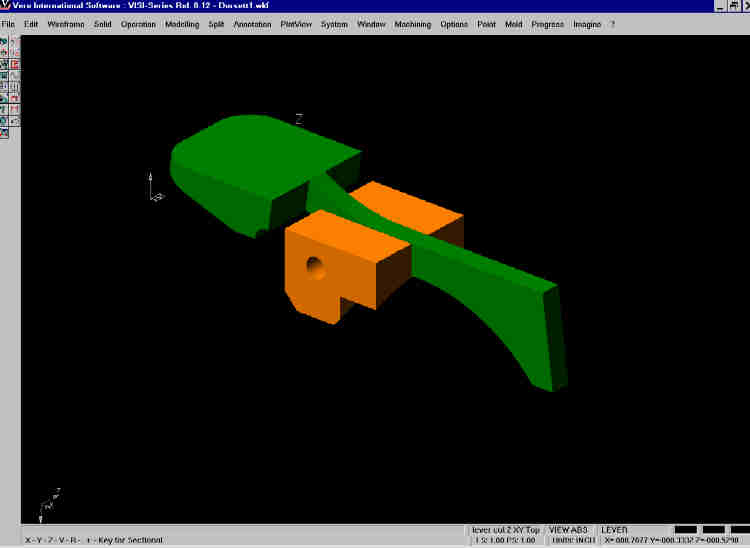
Task: Click the X Y Z coordinate readout
Action: tap(673, 540)
